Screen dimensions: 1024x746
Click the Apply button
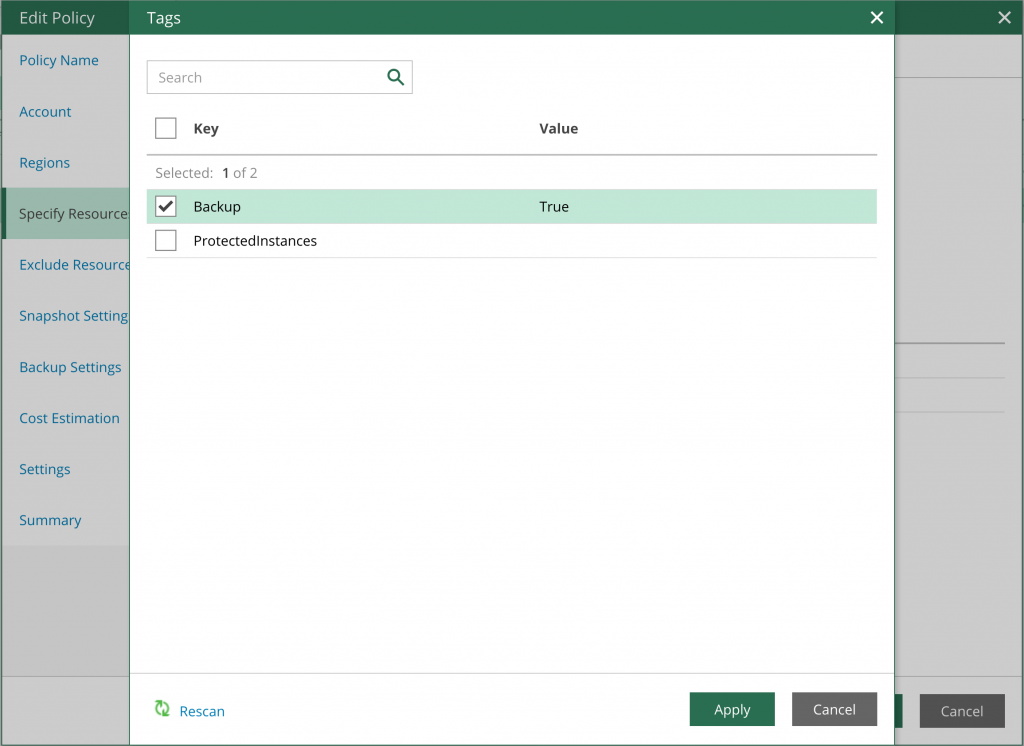731,709
